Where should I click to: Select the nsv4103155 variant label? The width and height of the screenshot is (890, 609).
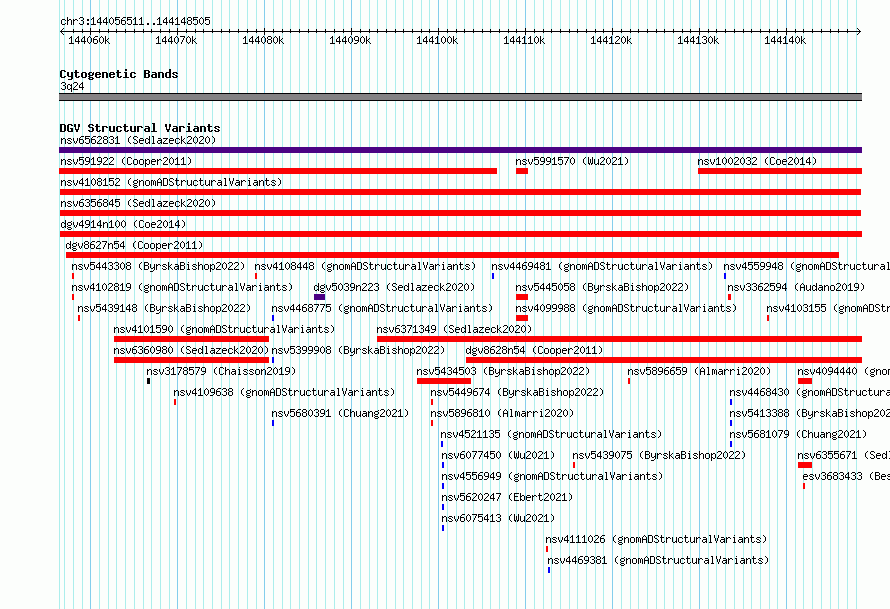coord(828,308)
